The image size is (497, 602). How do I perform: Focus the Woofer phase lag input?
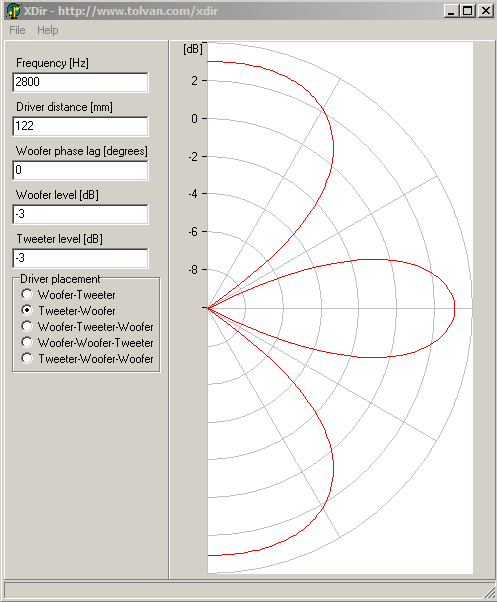tap(80, 170)
